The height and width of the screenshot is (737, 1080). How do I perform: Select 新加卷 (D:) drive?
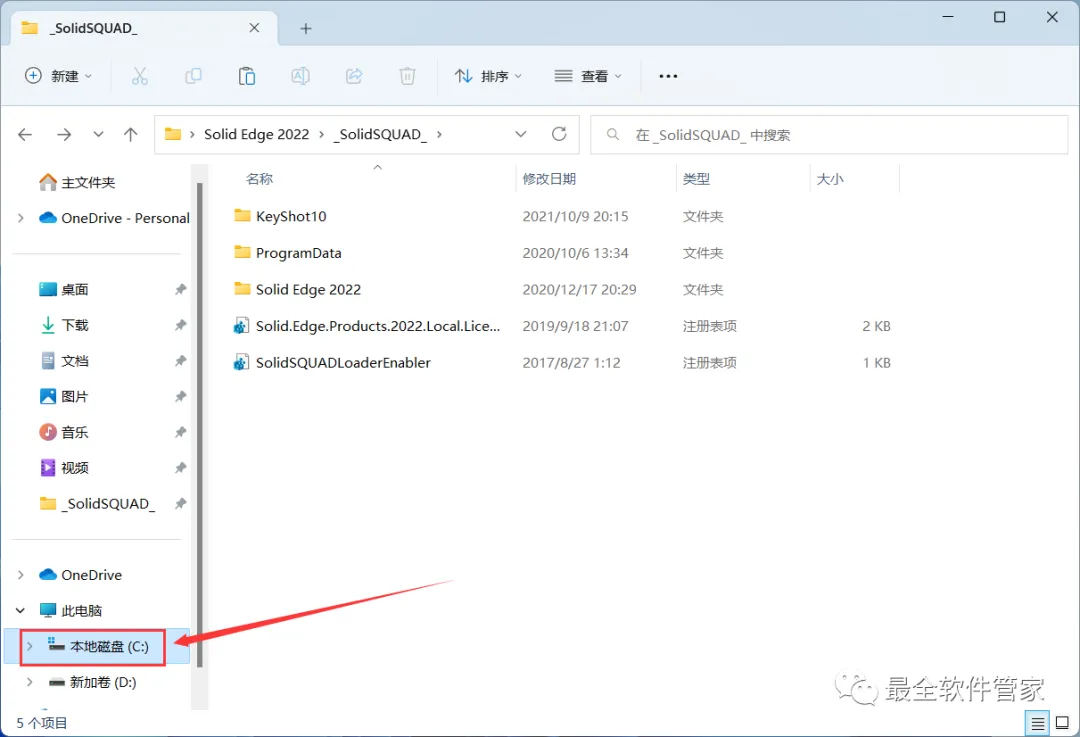[x=92, y=683]
